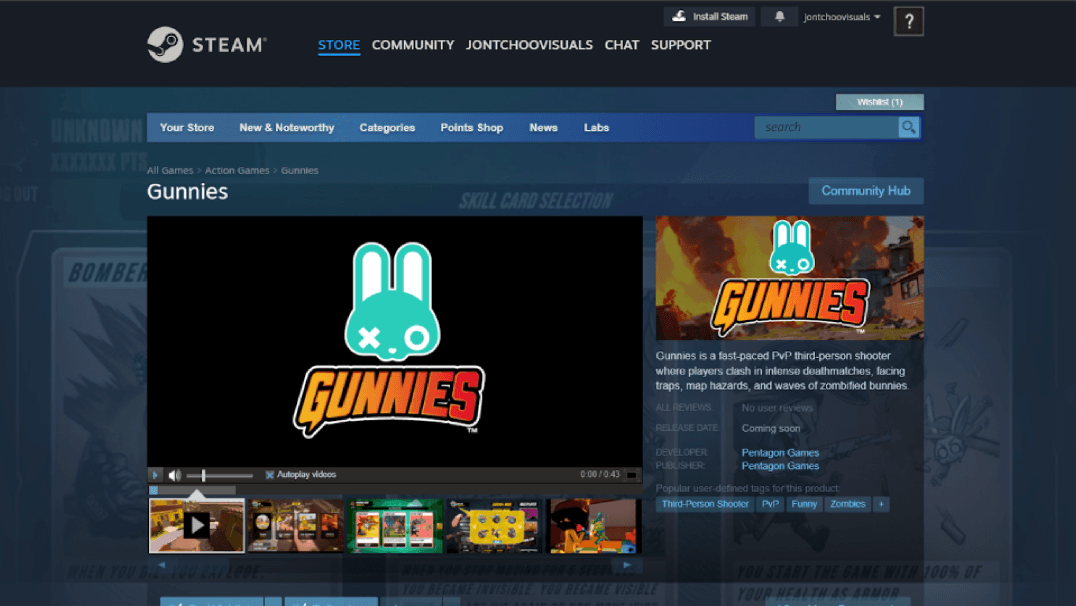Click the Third-Person Shooter tag
Image resolution: width=1076 pixels, height=606 pixels.
pos(705,504)
